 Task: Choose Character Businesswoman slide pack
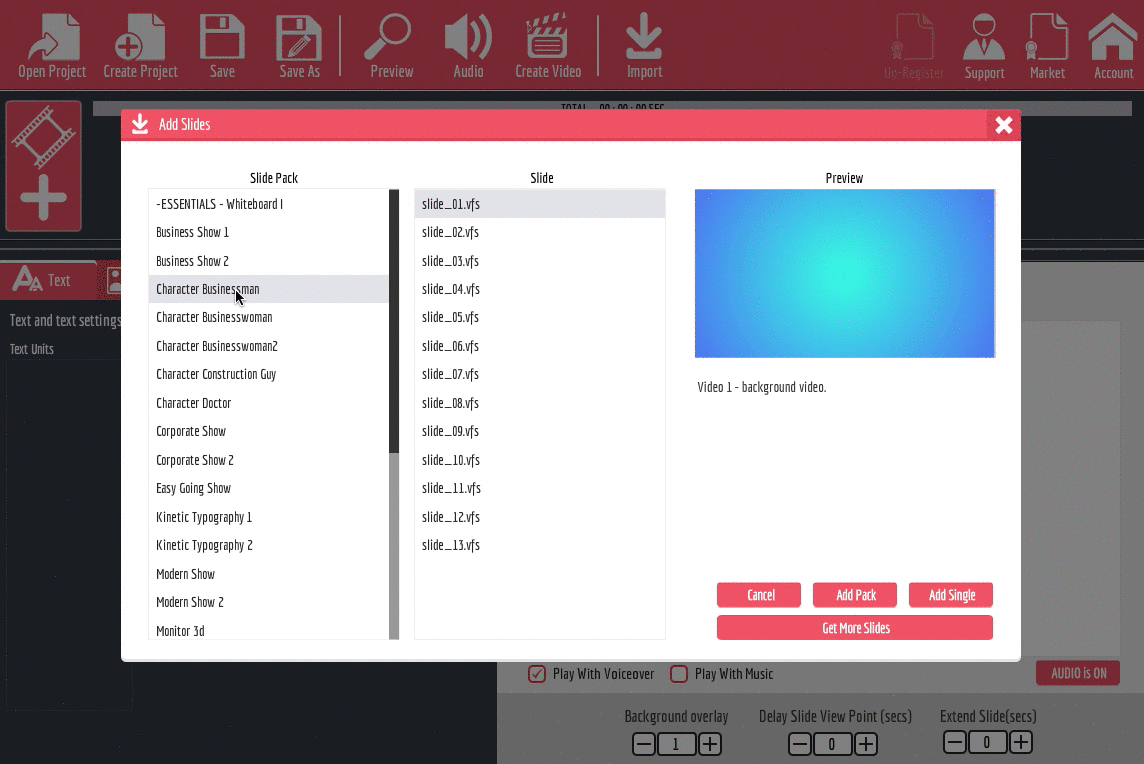point(268,317)
